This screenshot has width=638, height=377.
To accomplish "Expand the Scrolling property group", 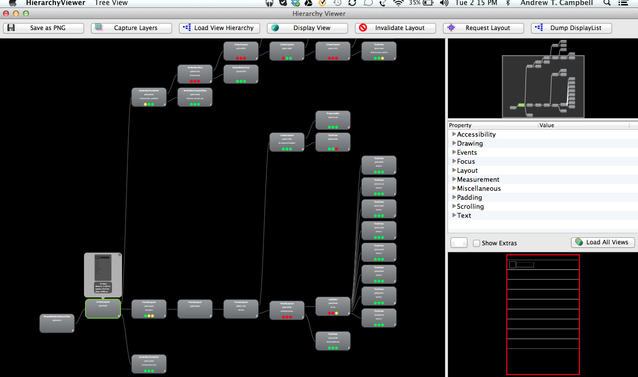I will pyautogui.click(x=454, y=206).
